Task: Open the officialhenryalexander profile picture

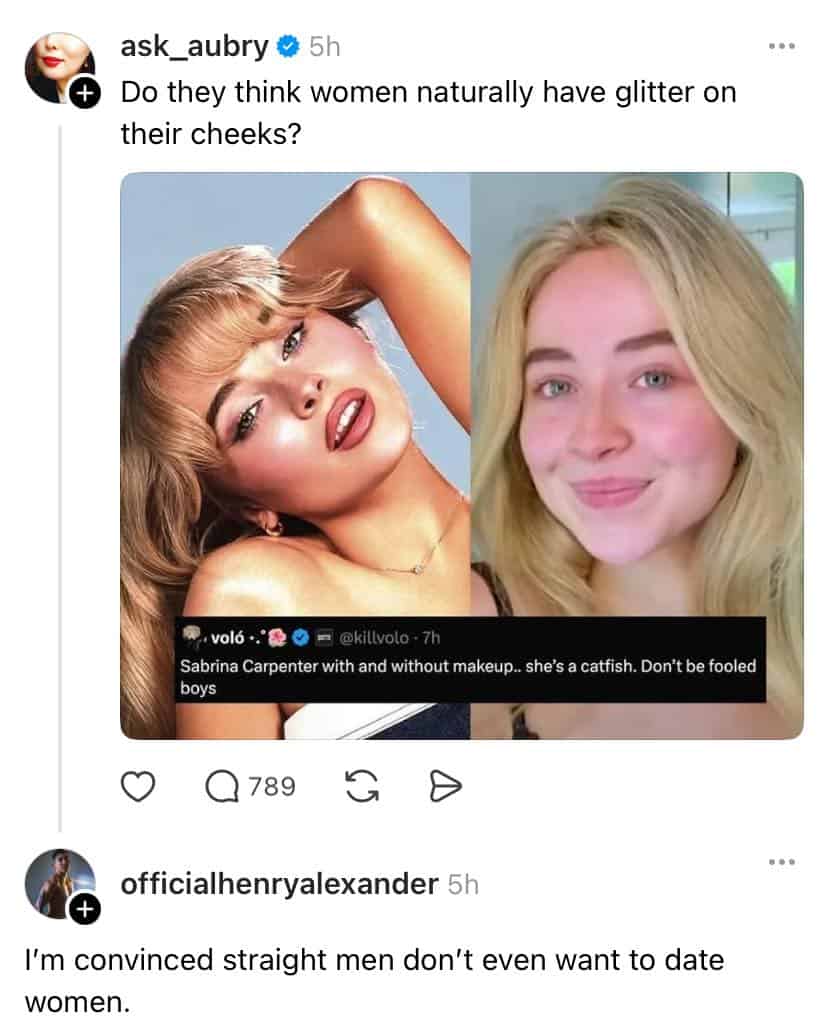Action: (58, 882)
